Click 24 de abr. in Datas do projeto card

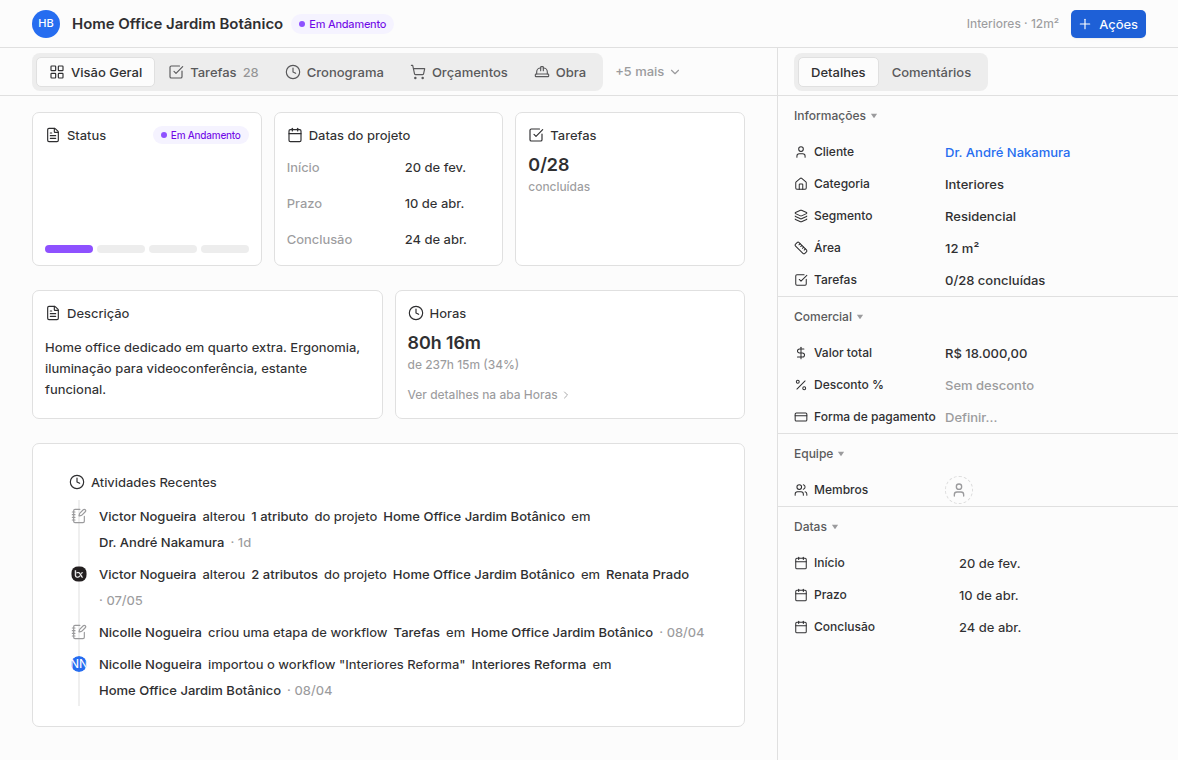[x=435, y=240]
